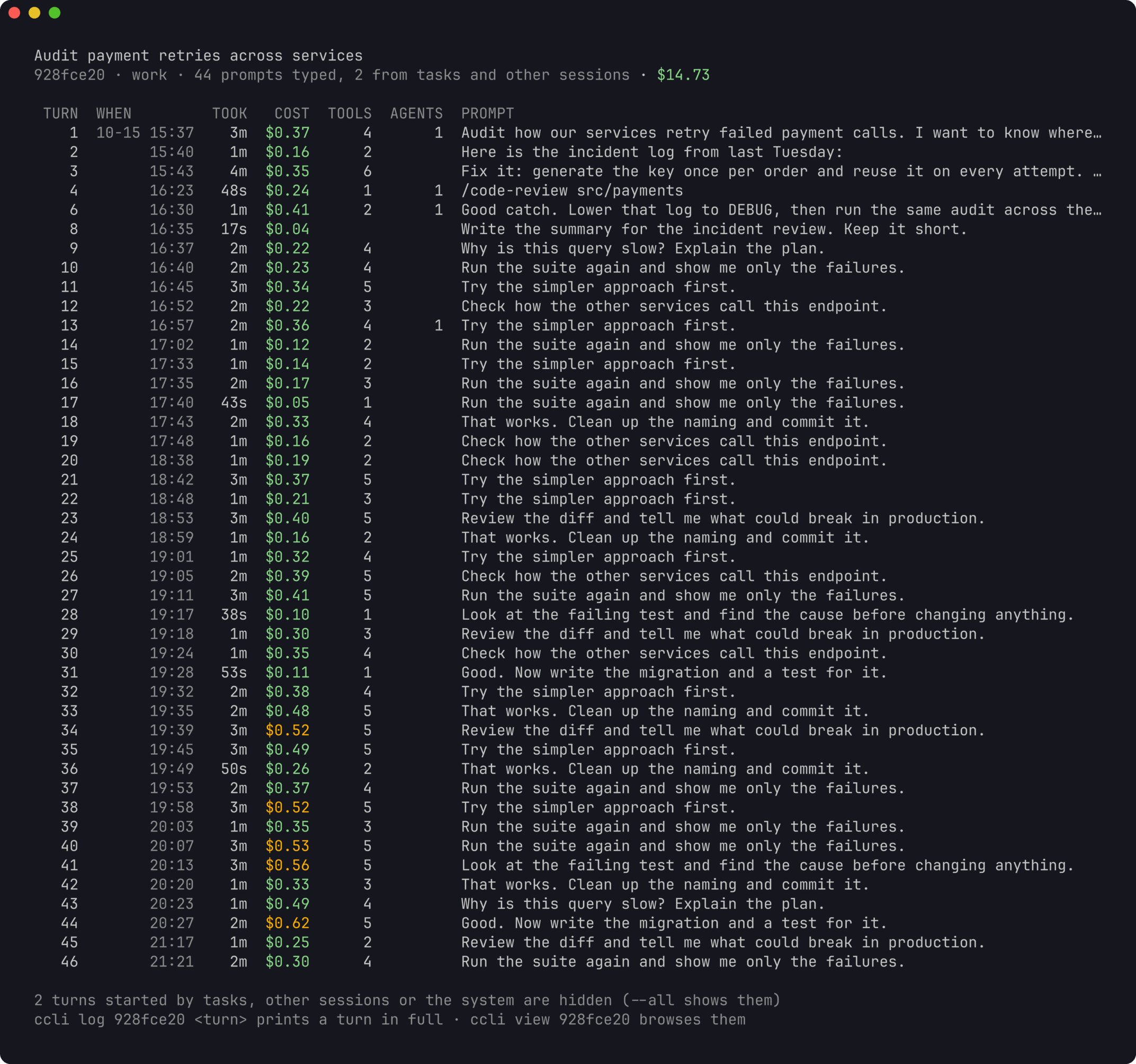Click the time 17:33 in turn 15
1136x1064 pixels.
(172, 364)
